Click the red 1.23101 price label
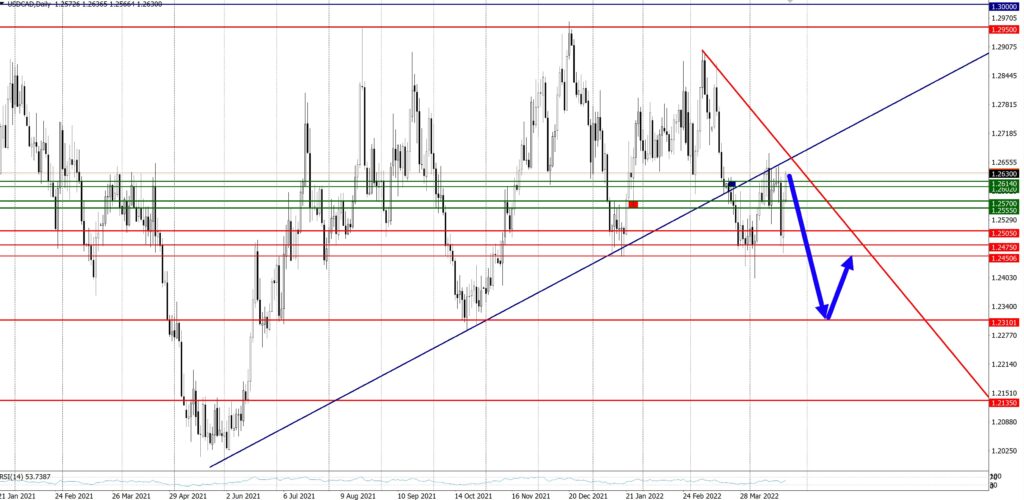 coord(1003,322)
